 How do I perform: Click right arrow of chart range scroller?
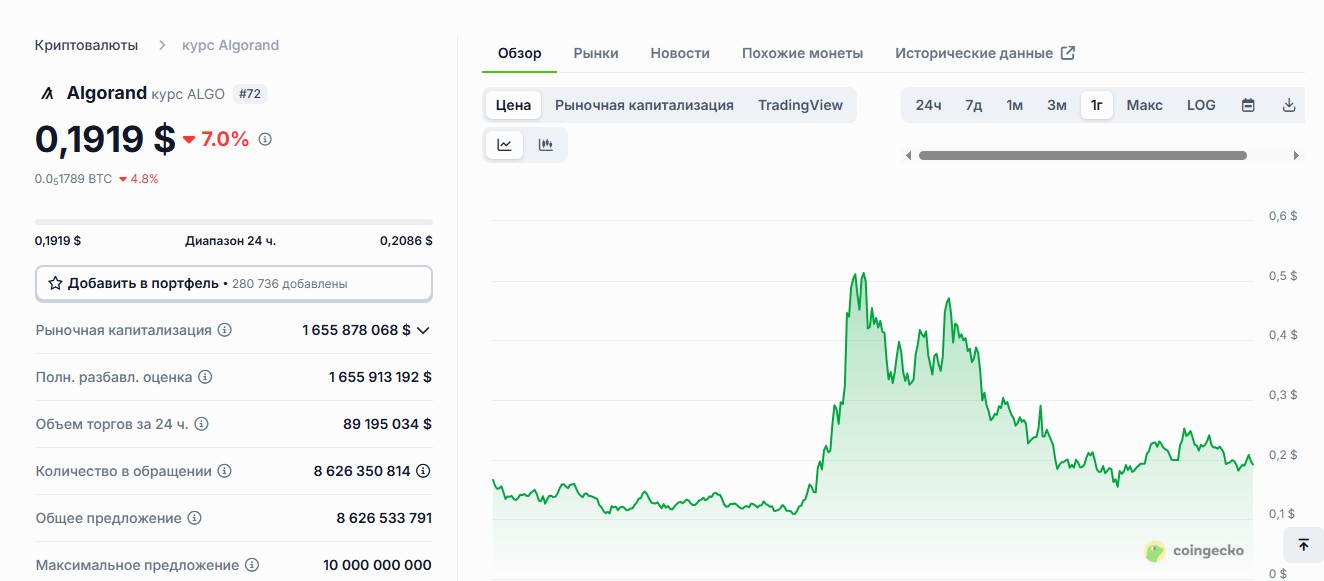pos(1296,156)
